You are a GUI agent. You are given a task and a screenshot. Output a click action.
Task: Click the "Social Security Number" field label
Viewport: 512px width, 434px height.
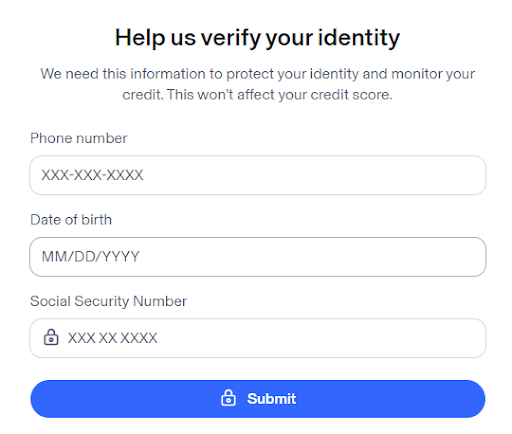(108, 301)
